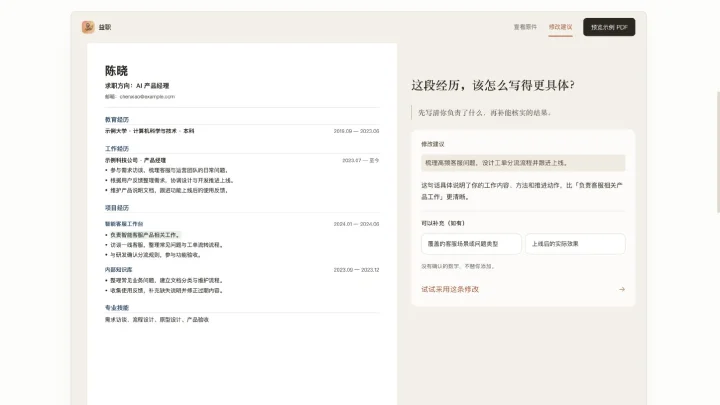Viewport: 720px width, 405px height.
Task: Click the 示例科技公司 · 产品经理 entry
Action: point(135,160)
